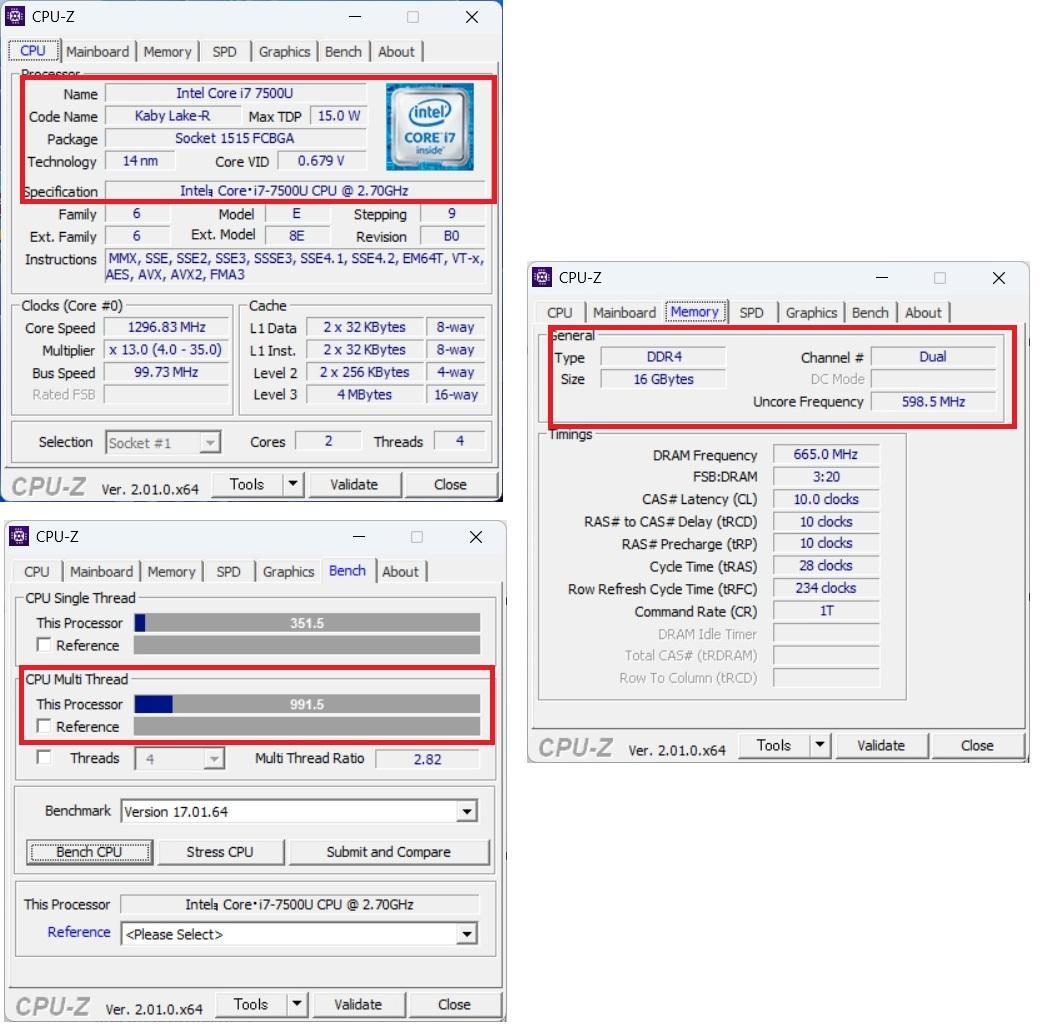Image resolution: width=1047 pixels, height=1033 pixels.
Task: Enable Reference checkbox under CPU Multi Thread
Action: [x=44, y=726]
